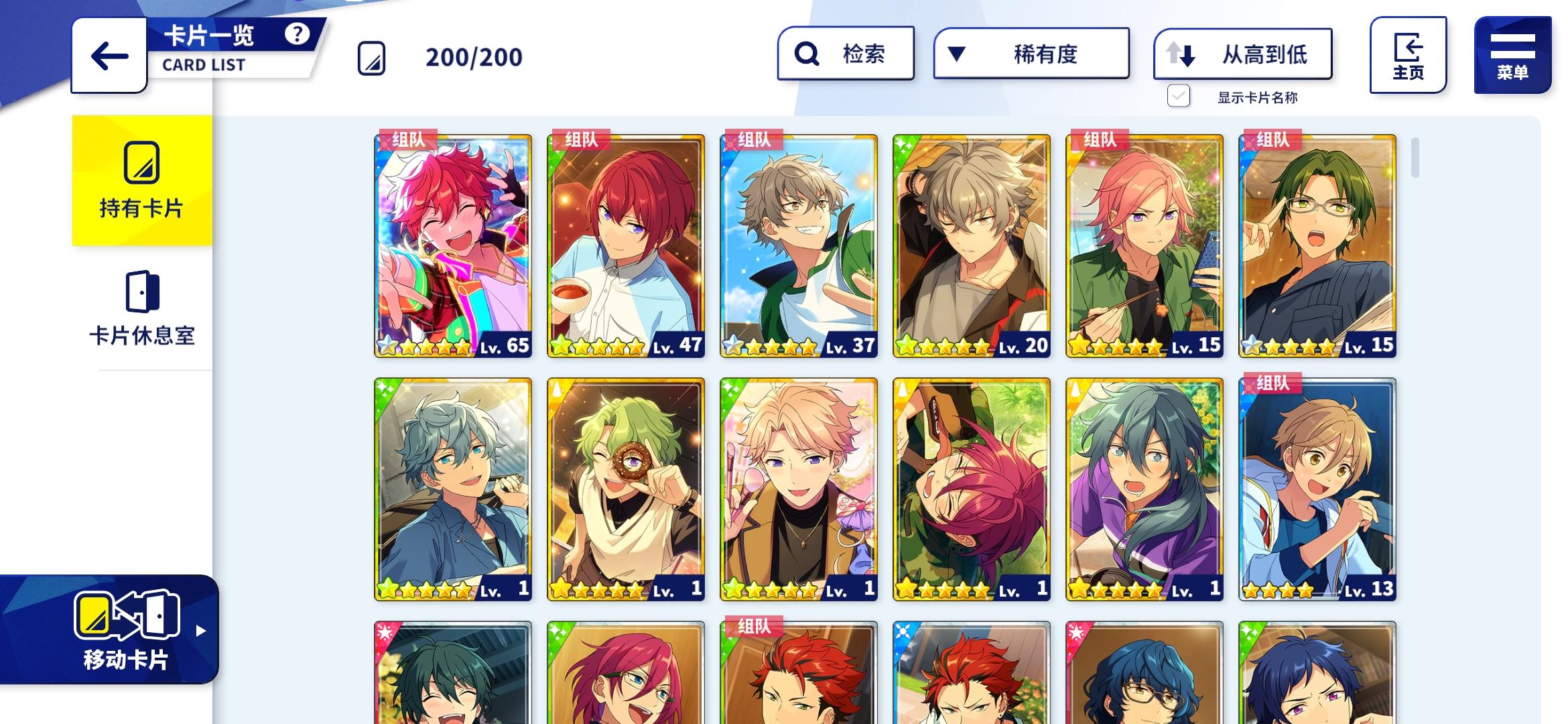
Task: Open the card with donut over eye
Action: (626, 489)
